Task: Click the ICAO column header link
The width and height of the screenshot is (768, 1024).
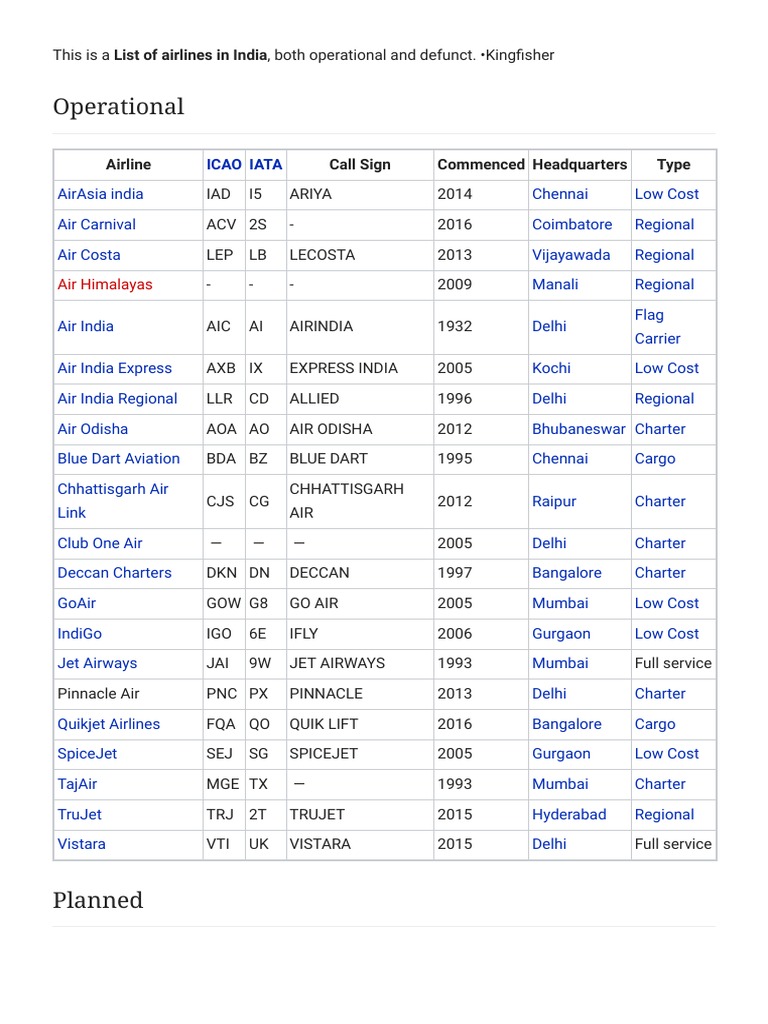Action: point(223,164)
